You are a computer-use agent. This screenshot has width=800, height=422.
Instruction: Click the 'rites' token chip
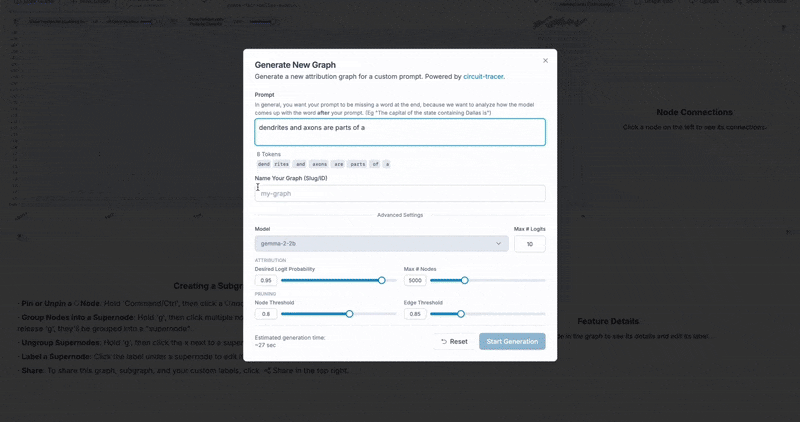point(282,164)
